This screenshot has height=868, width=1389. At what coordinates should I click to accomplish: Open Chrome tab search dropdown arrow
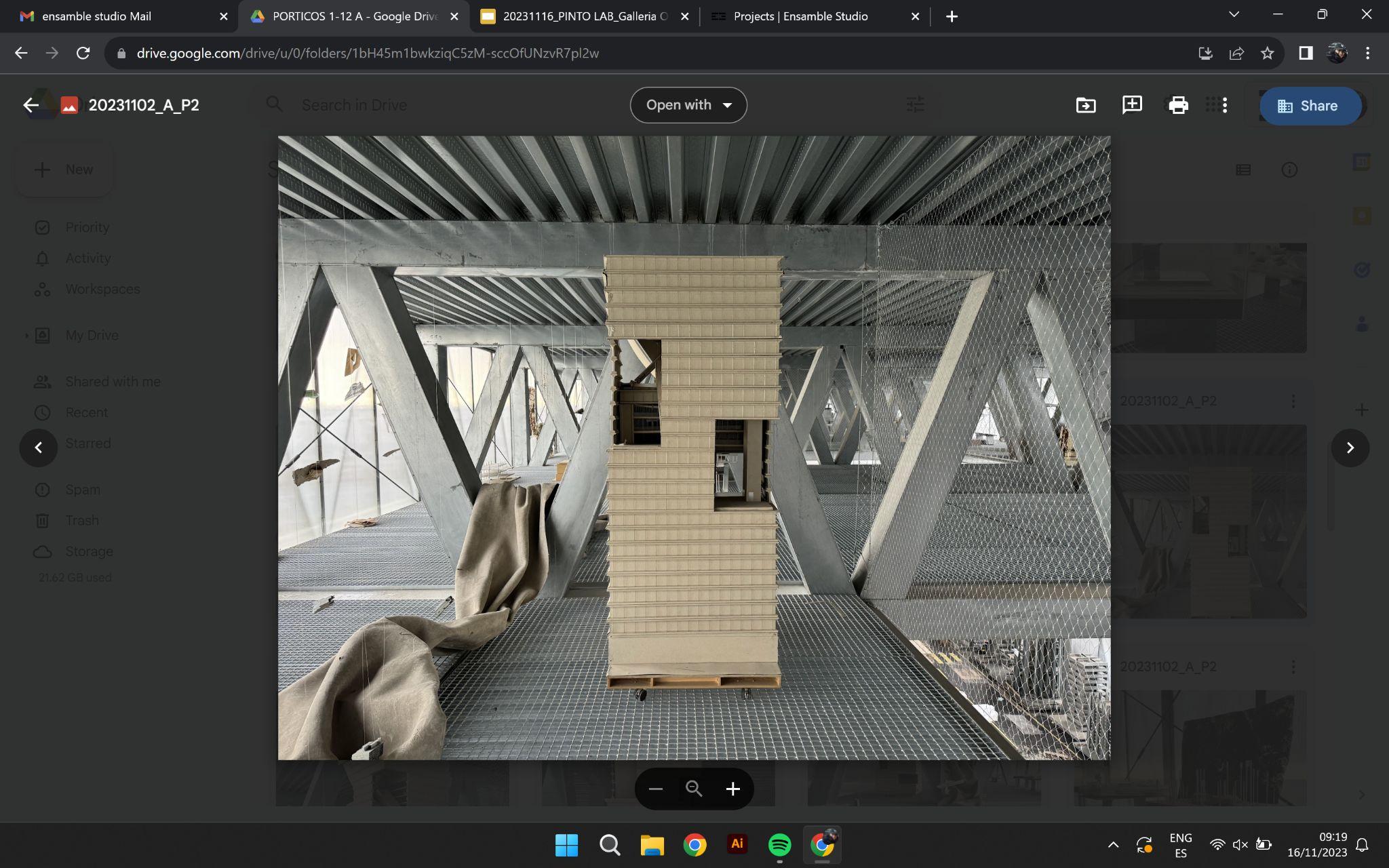1234,15
